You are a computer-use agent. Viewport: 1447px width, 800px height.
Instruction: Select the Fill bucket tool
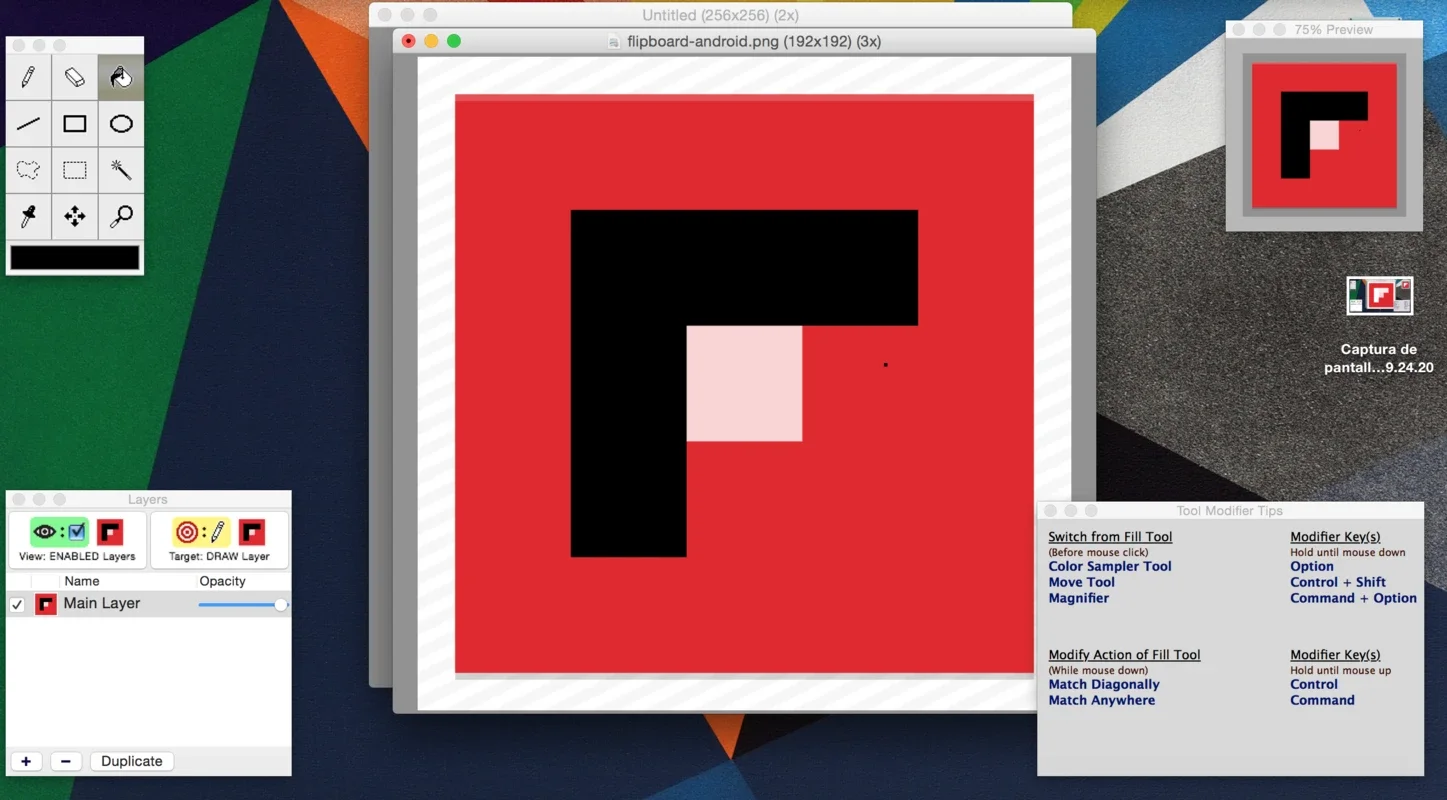point(121,77)
